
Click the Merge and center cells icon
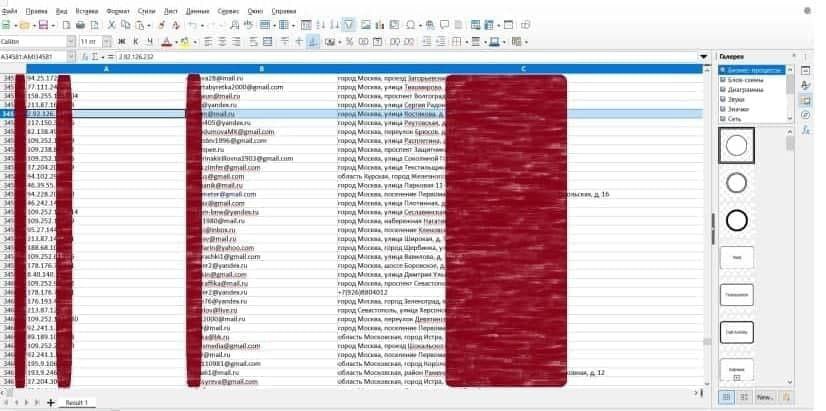click(x=268, y=42)
